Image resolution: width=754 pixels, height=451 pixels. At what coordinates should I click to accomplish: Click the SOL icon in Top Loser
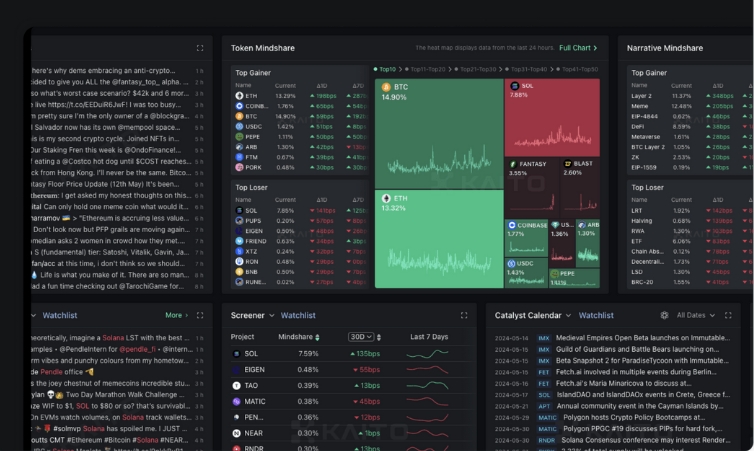coord(239,211)
